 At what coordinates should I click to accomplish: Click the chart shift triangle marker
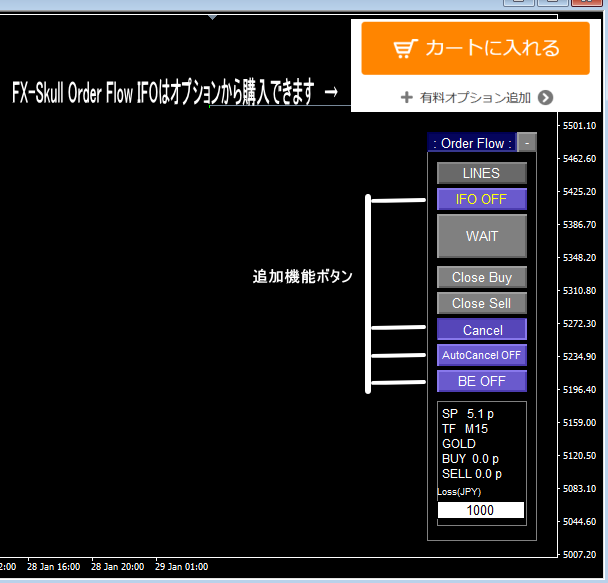coord(211,17)
